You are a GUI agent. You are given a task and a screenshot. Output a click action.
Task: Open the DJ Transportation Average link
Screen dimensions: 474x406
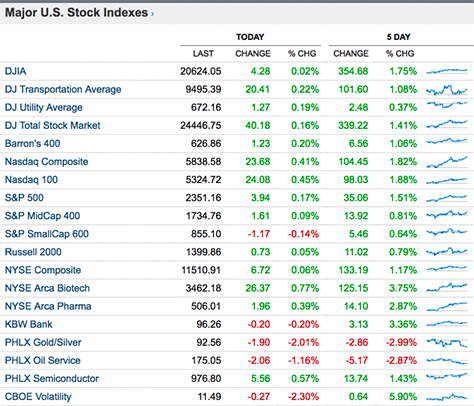63,89
